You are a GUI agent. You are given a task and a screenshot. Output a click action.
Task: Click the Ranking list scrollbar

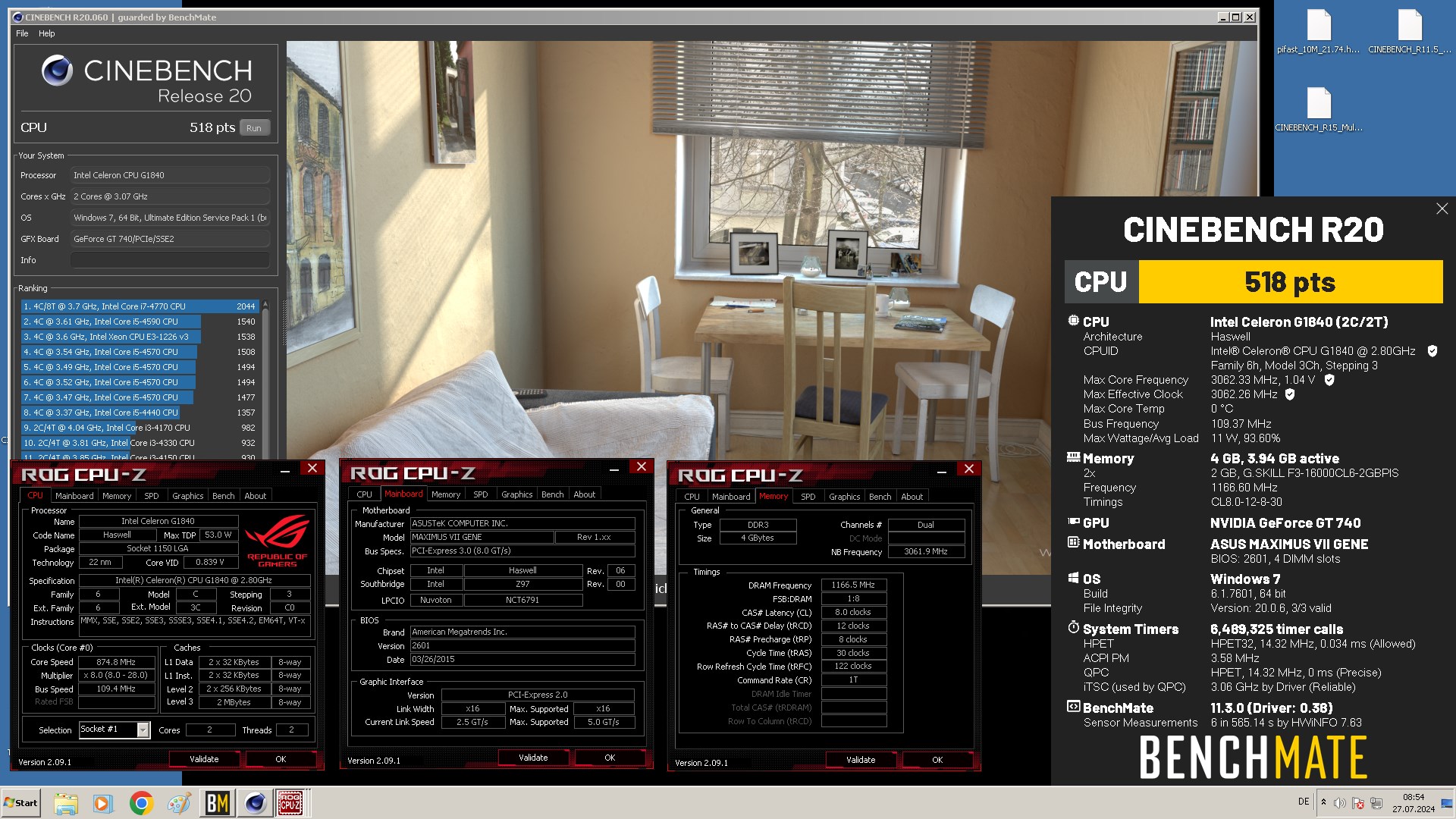pos(265,379)
